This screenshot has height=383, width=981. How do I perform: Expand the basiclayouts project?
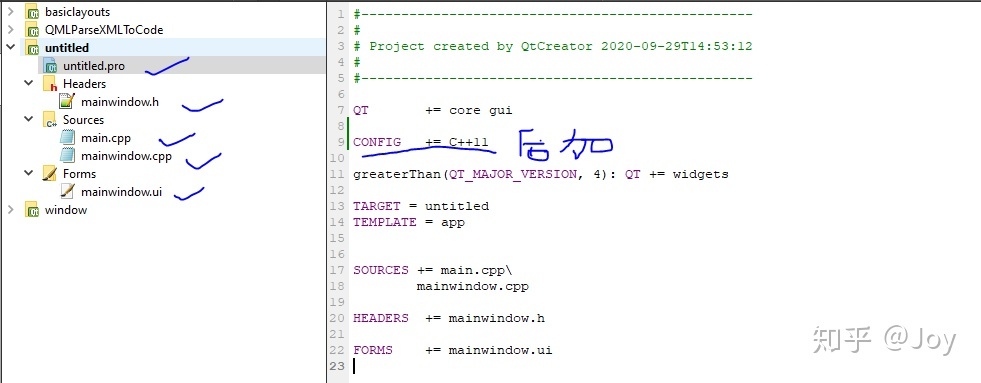[11, 11]
